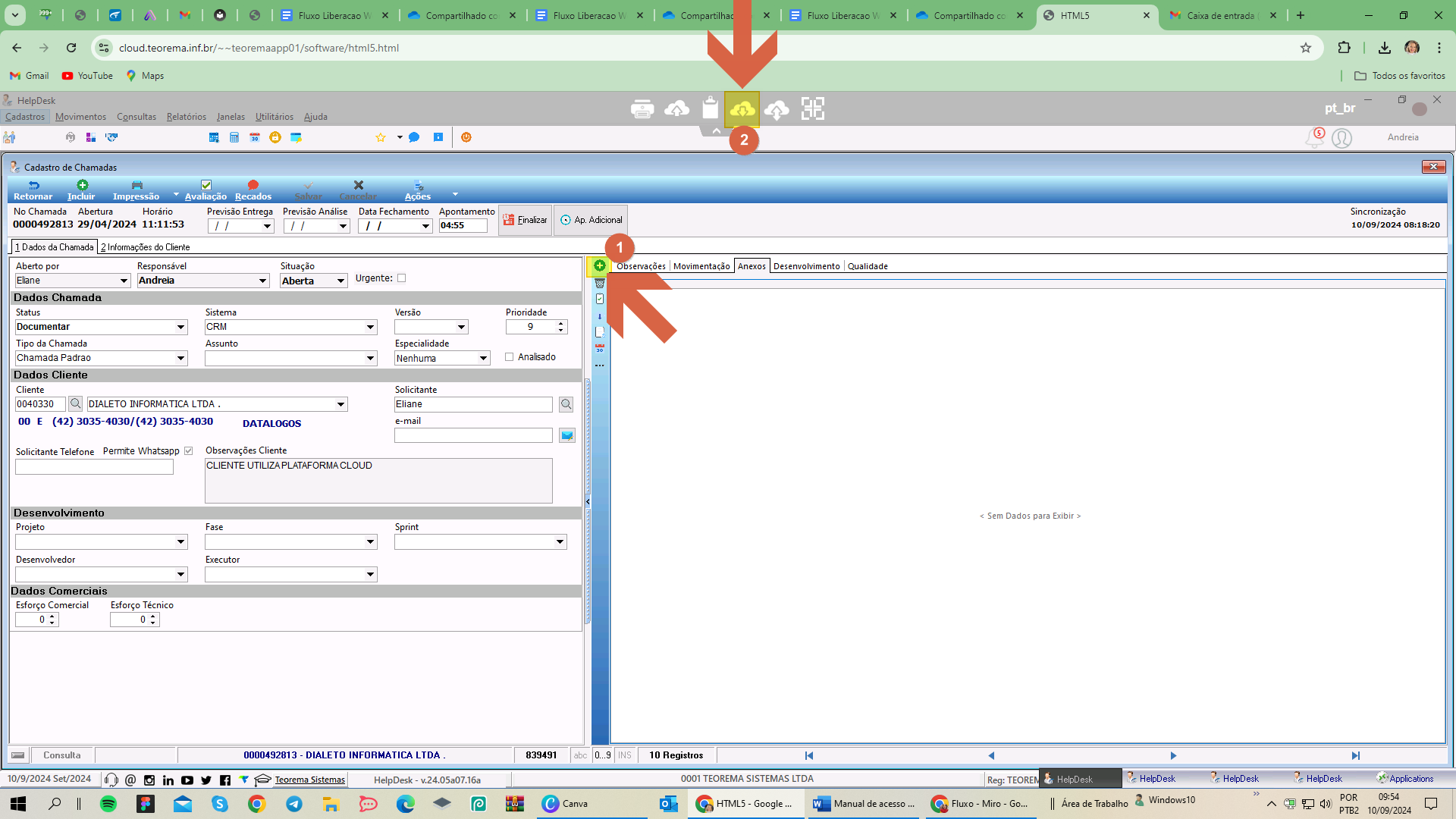Click the trash bin icon in attachments sidebar
Viewport: 1456px width, 819px height.
tap(599, 283)
